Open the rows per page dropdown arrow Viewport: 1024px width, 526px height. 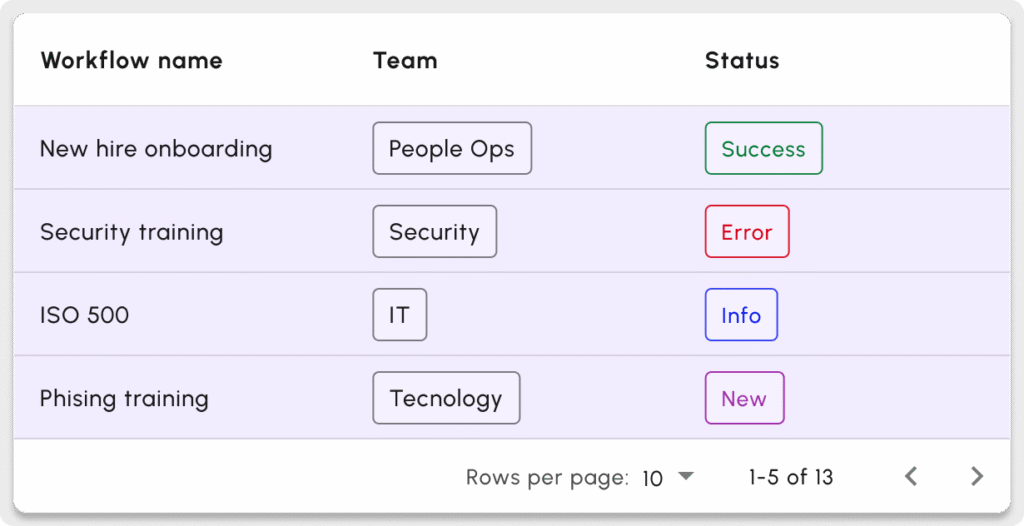click(x=686, y=477)
